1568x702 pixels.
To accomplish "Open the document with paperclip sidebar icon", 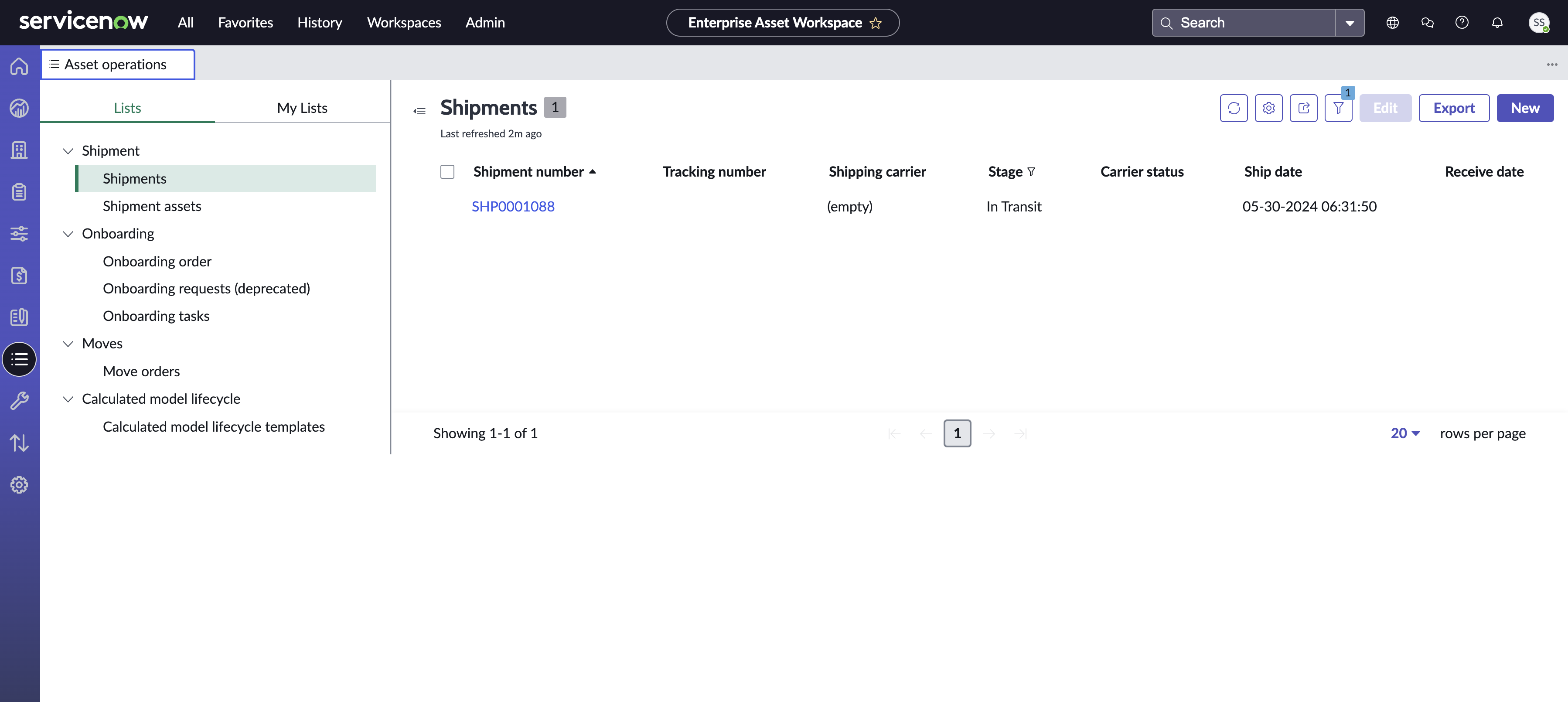I will (20, 317).
